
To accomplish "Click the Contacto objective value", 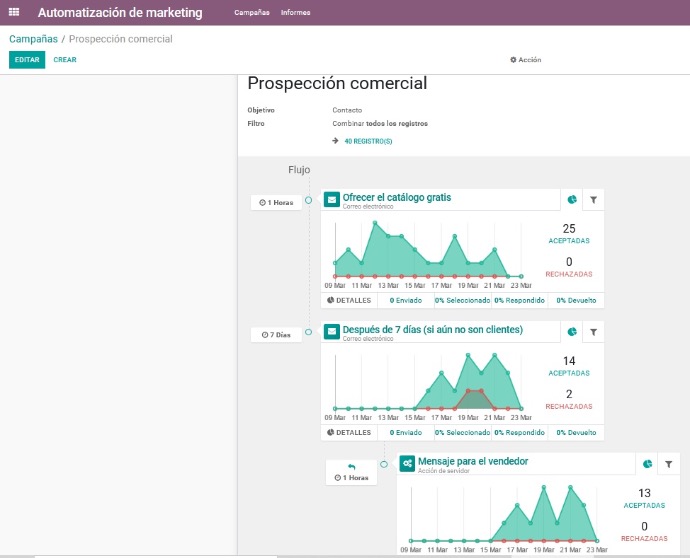I will coord(347,110).
